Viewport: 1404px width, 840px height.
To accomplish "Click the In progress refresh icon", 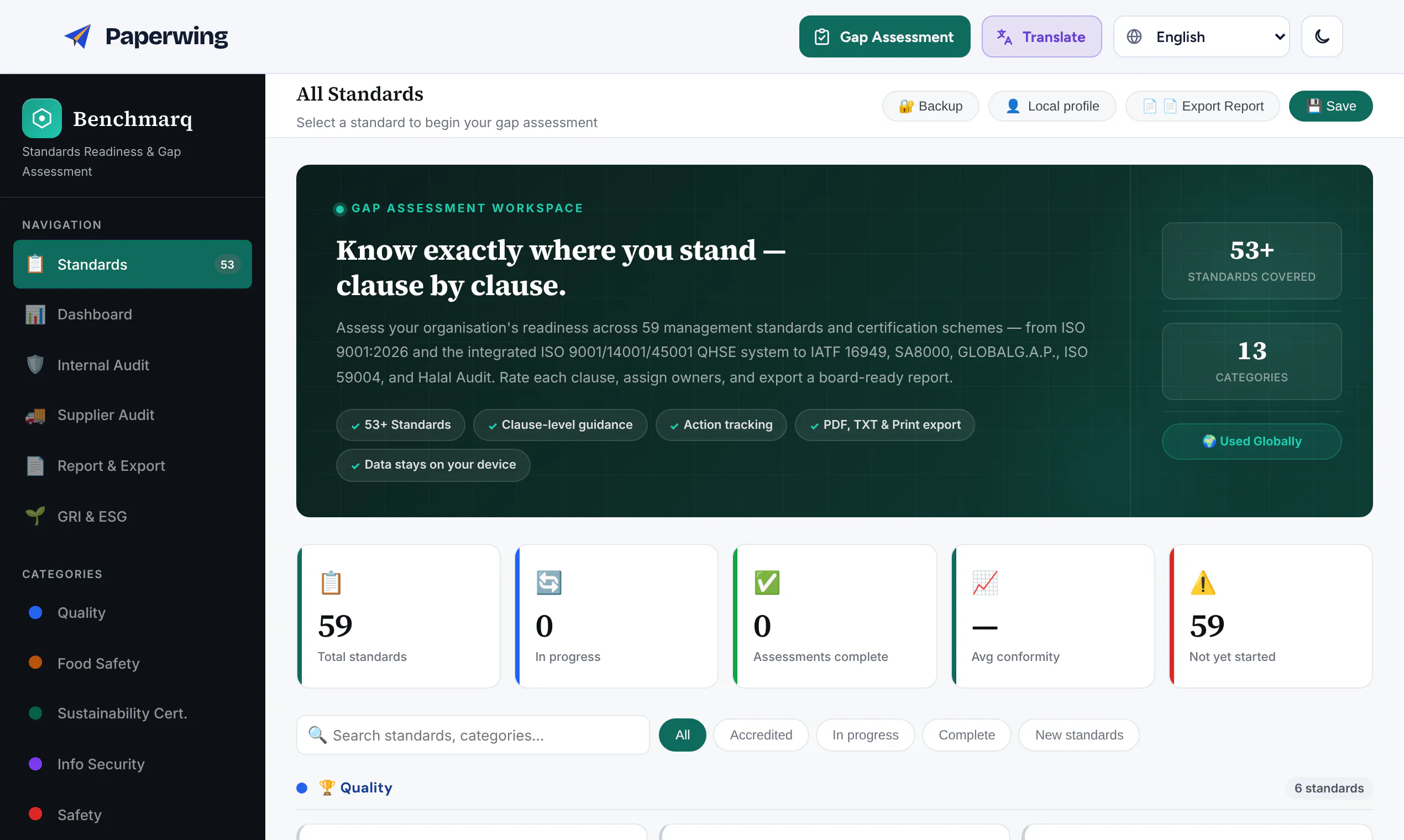I will [548, 582].
